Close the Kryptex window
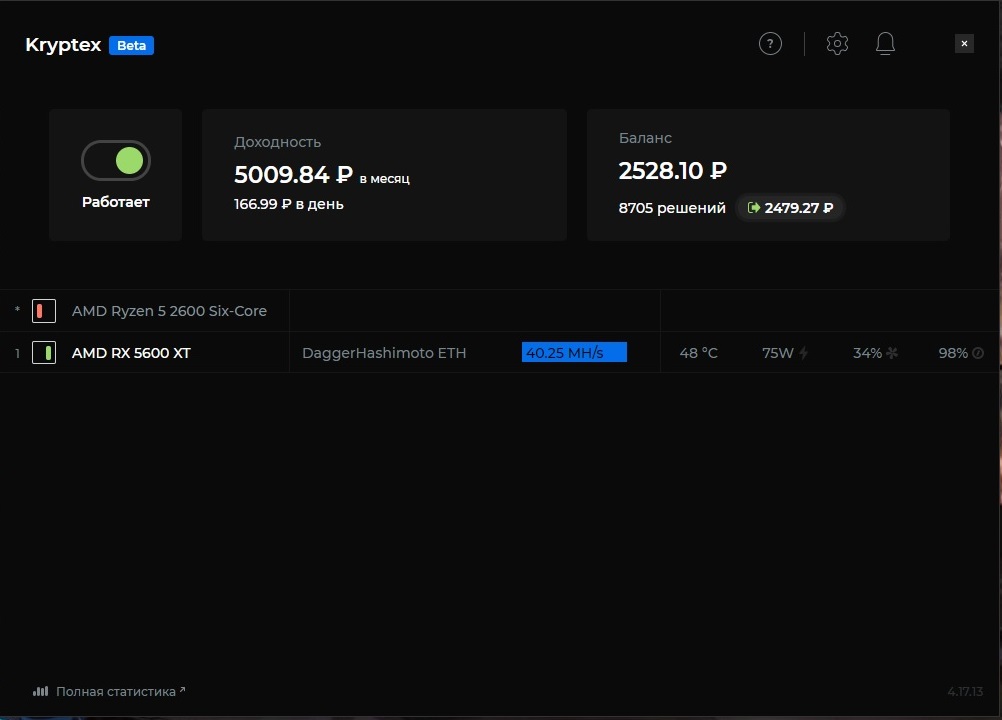 (964, 43)
